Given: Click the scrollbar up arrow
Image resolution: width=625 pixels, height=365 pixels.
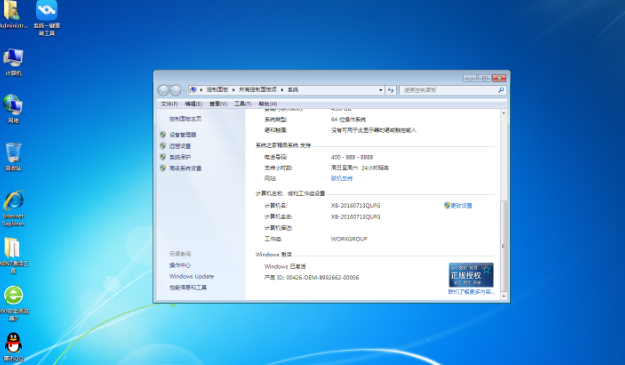Looking at the screenshot, I should click(x=503, y=113).
